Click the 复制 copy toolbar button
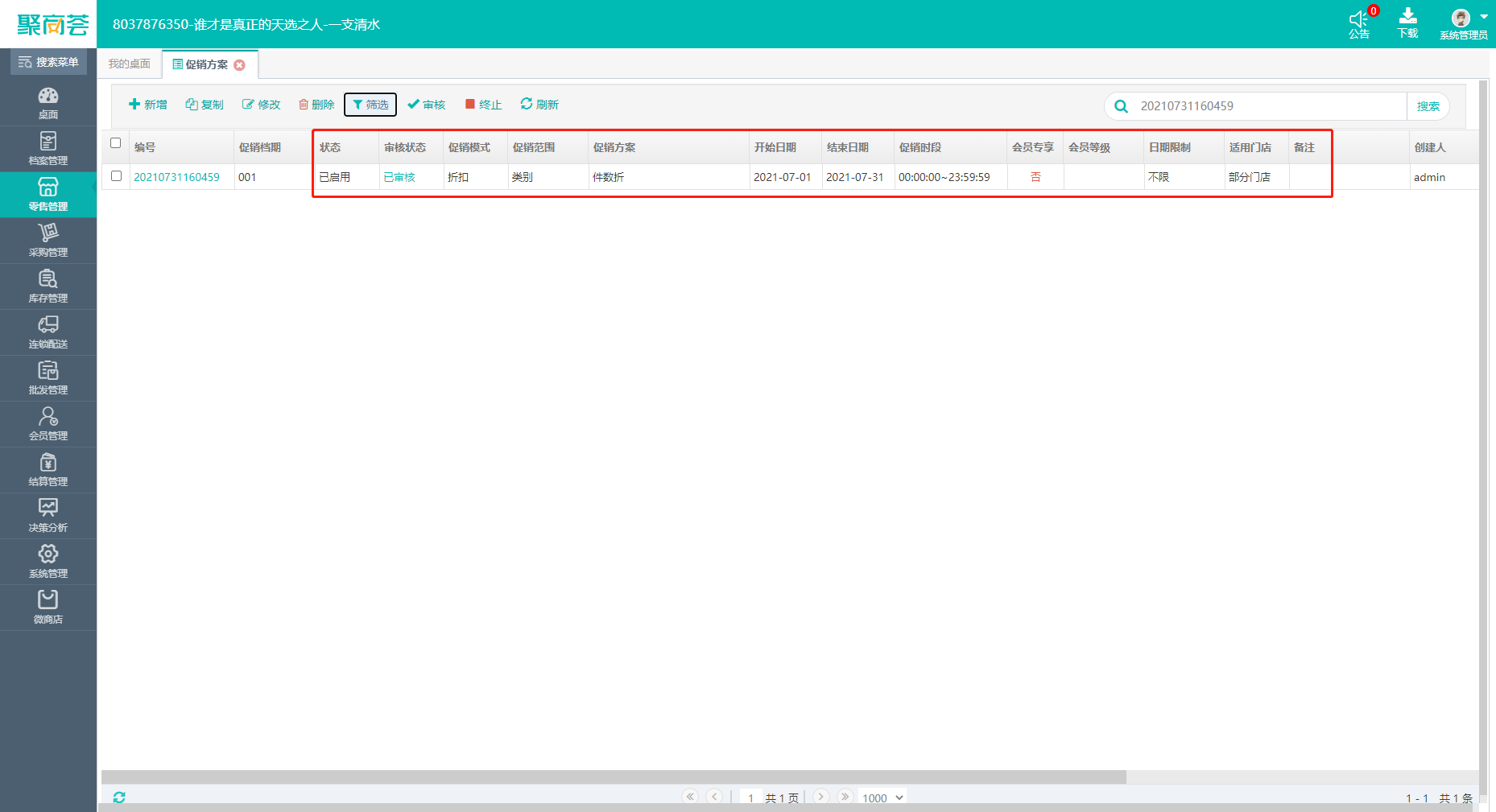1496x812 pixels. tap(205, 105)
